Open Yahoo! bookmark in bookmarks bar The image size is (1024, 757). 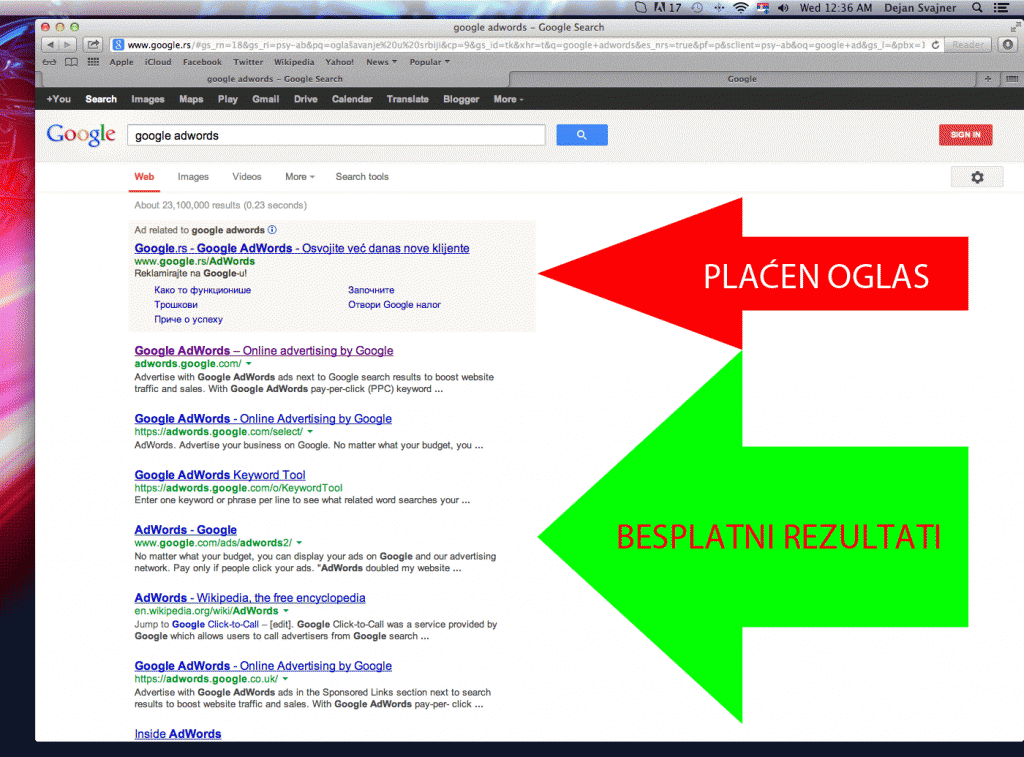coord(340,62)
